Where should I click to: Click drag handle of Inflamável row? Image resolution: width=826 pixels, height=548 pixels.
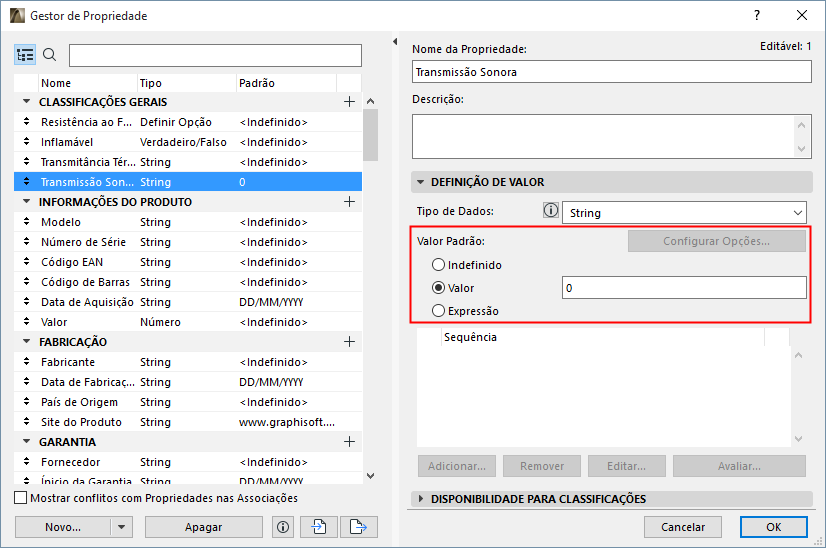coord(26,142)
